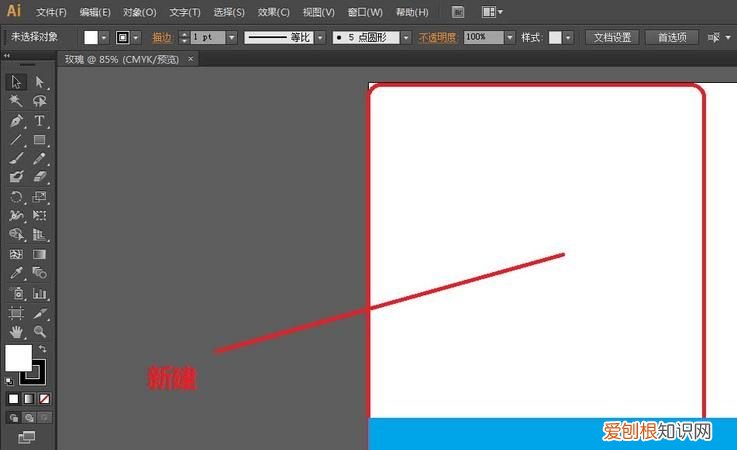Select the Eyedropper tool

[x=16, y=273]
